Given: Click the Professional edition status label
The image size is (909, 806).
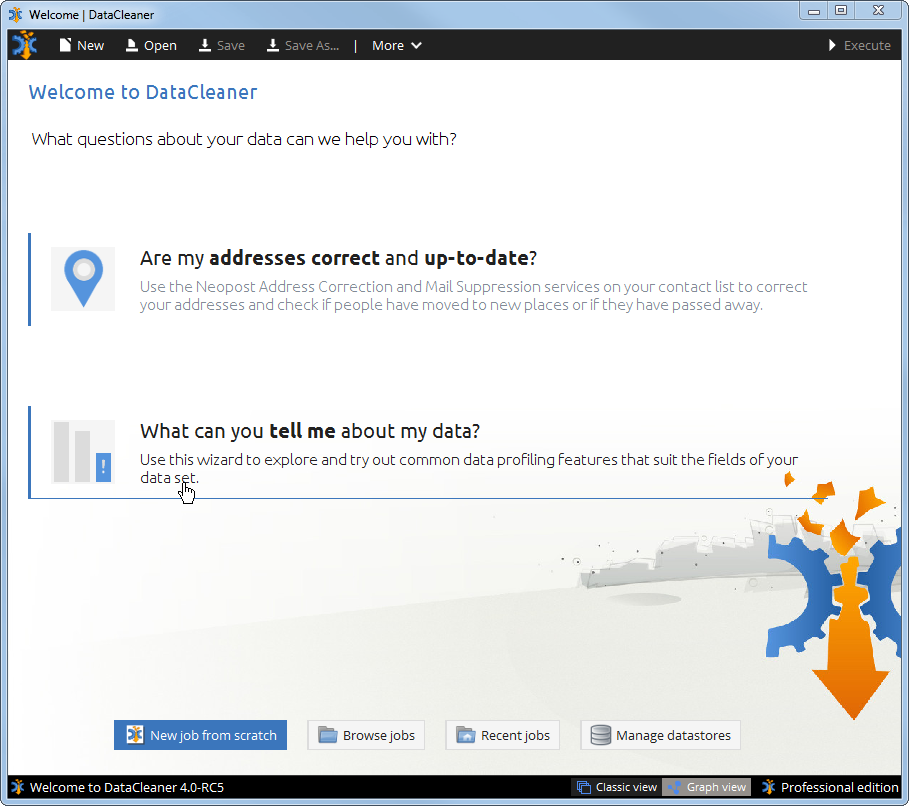Looking at the screenshot, I should (x=830, y=787).
